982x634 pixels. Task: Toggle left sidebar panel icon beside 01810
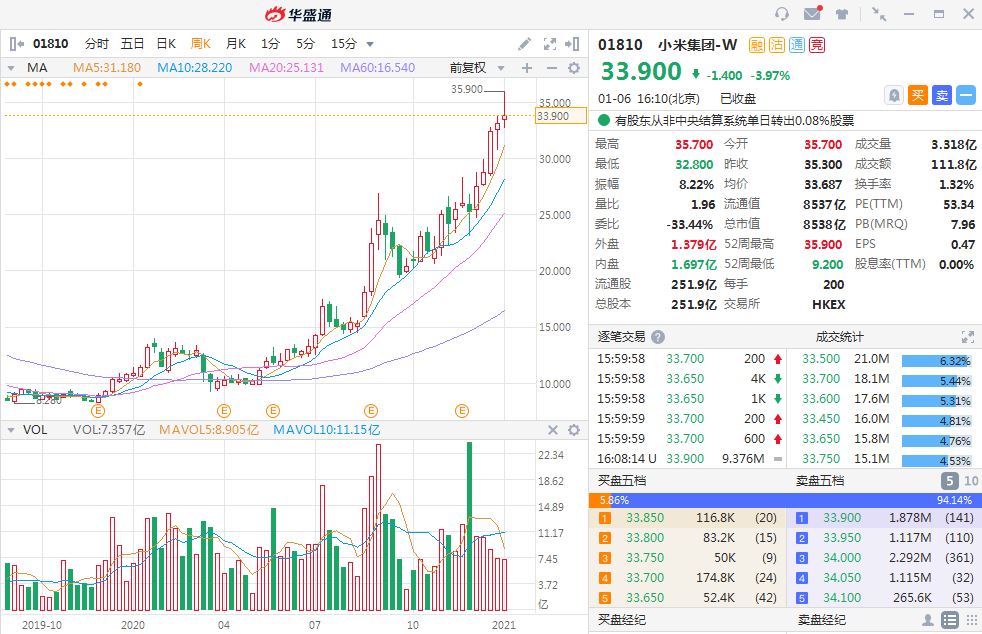(17, 44)
